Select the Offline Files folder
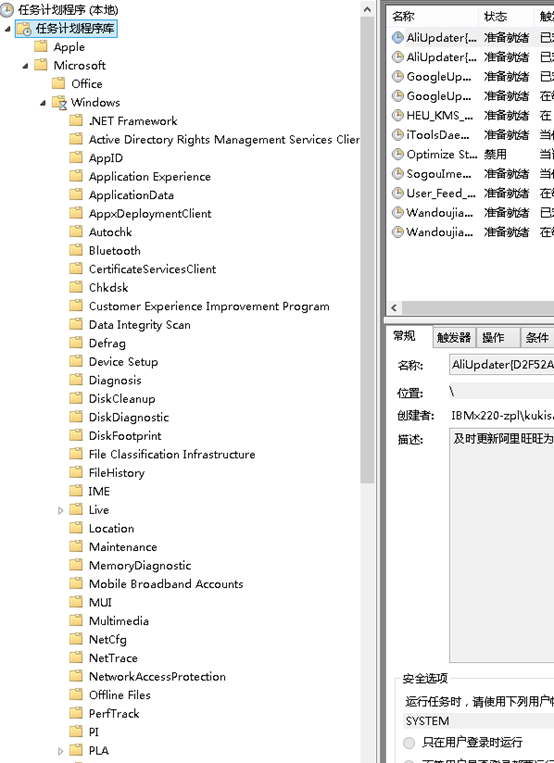The image size is (554, 763). coord(120,695)
